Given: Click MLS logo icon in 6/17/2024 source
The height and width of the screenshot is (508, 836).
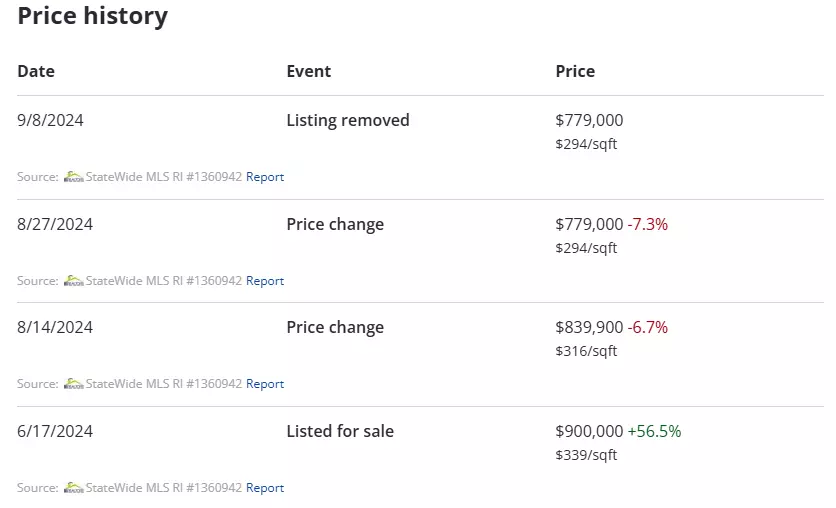Looking at the screenshot, I should tap(74, 488).
